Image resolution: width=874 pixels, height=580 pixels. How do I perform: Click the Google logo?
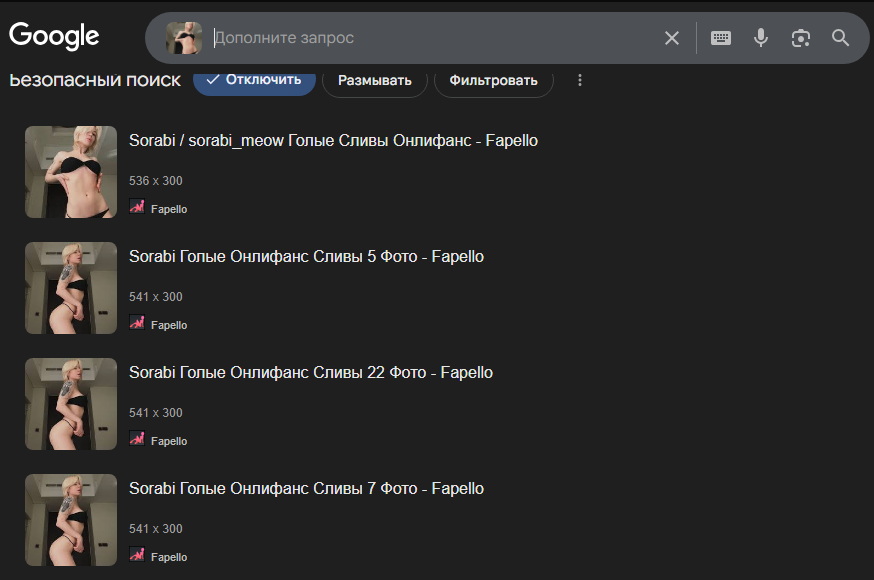click(54, 37)
